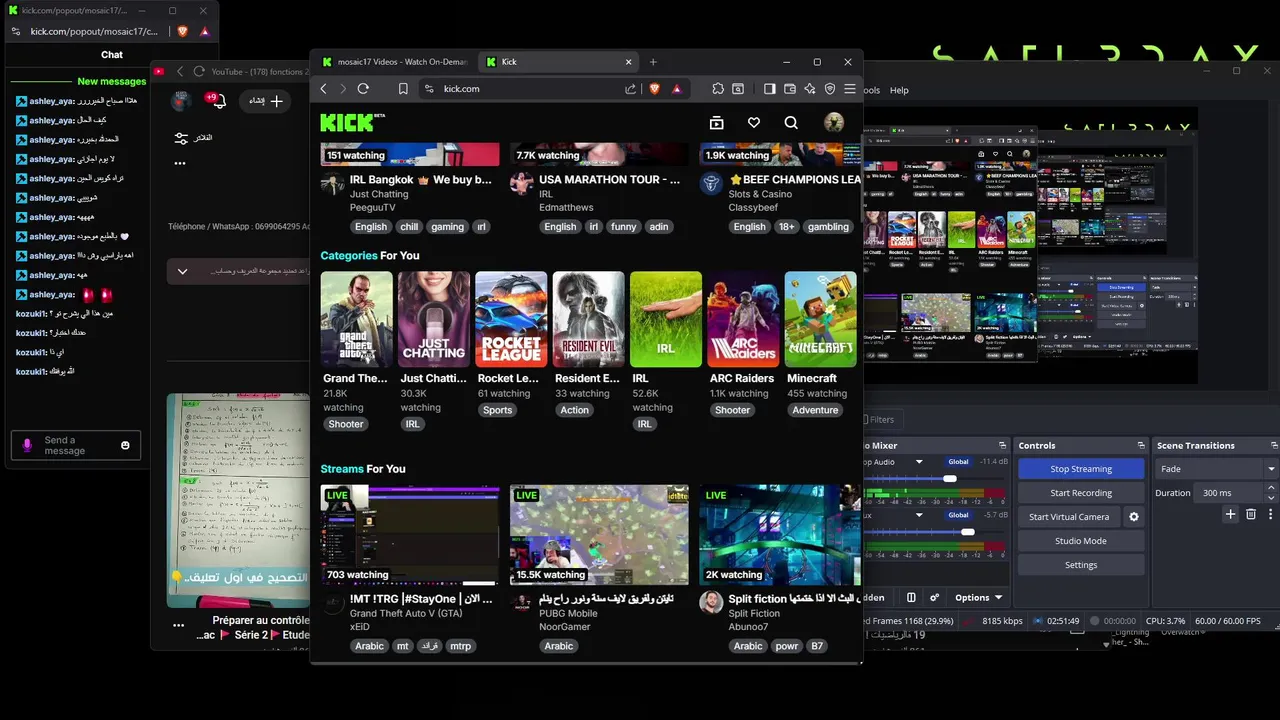Open the Brave Wallet icon
1280x720 pixels.
point(789,89)
